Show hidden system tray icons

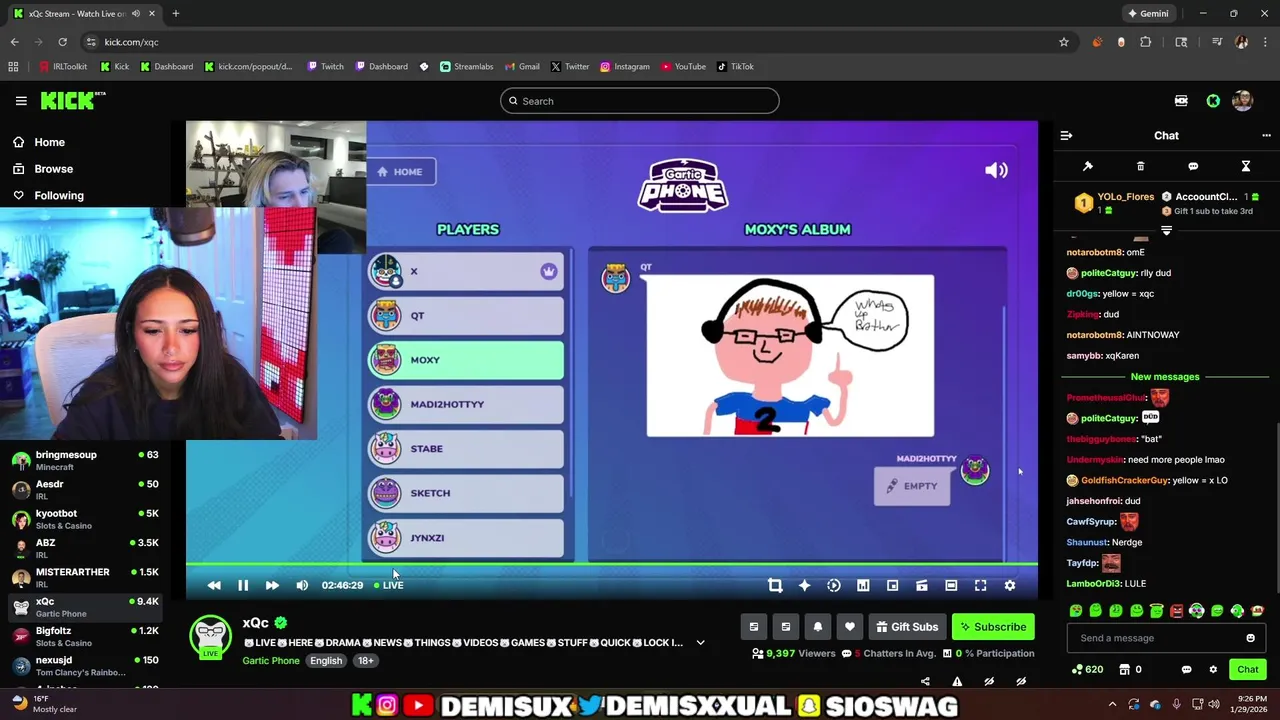click(x=1112, y=704)
